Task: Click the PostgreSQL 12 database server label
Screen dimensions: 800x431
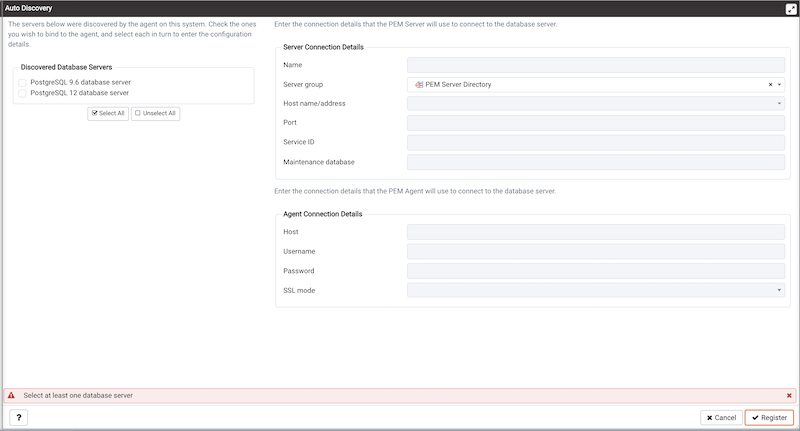Action: (x=80, y=93)
